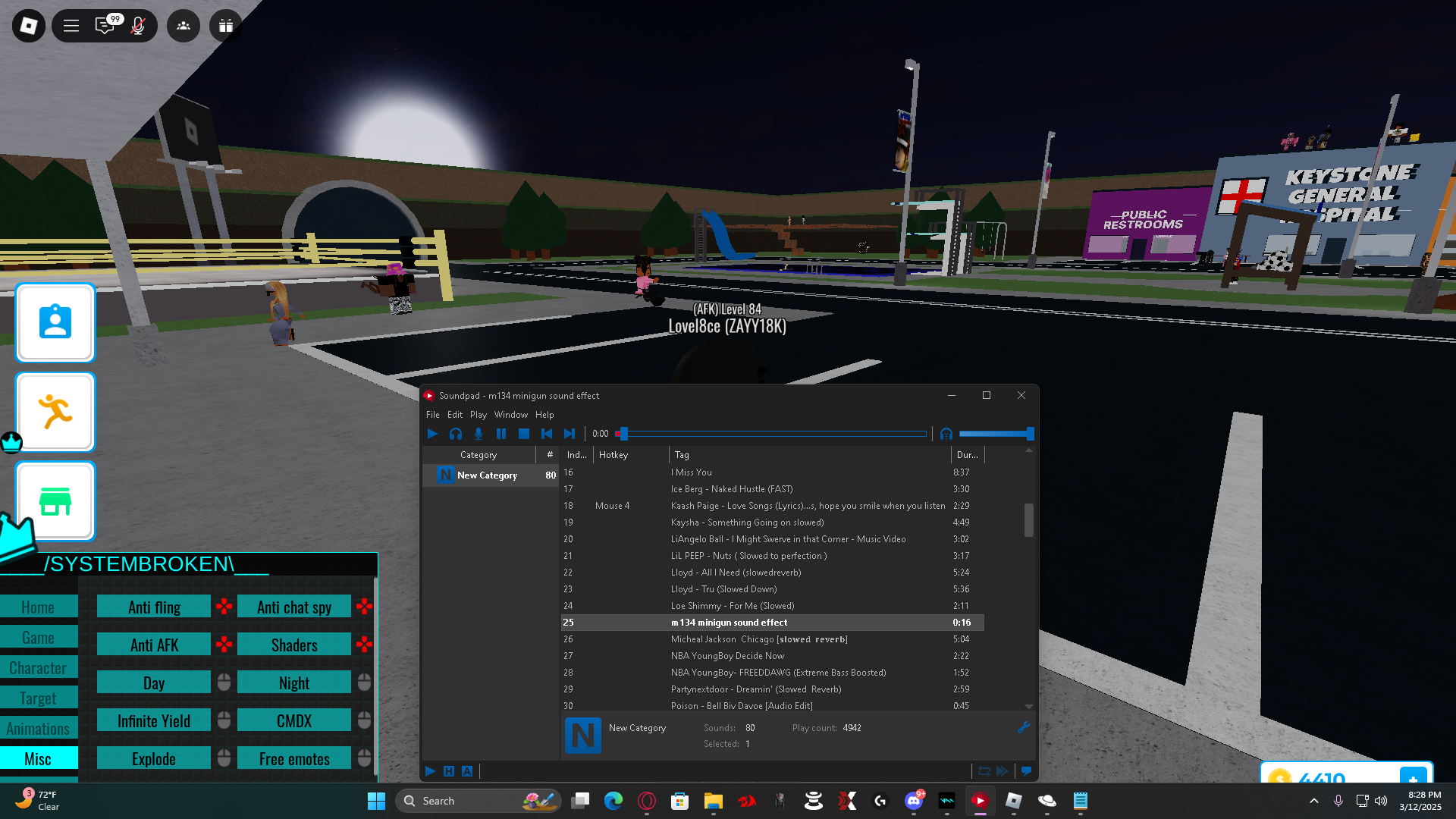Click the microphone icon in Soundpad's toolbar
Viewport: 1456px width, 819px height.
coord(479,434)
